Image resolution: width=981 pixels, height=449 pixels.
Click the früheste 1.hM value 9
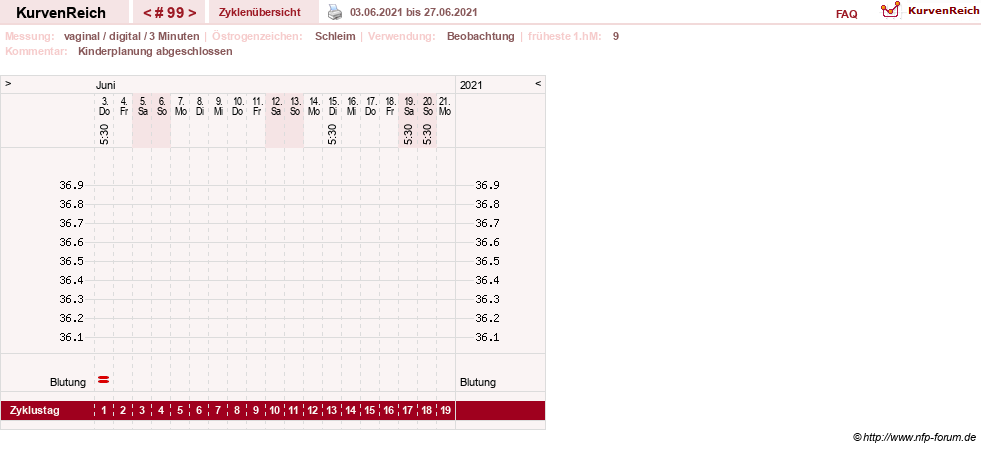point(616,36)
